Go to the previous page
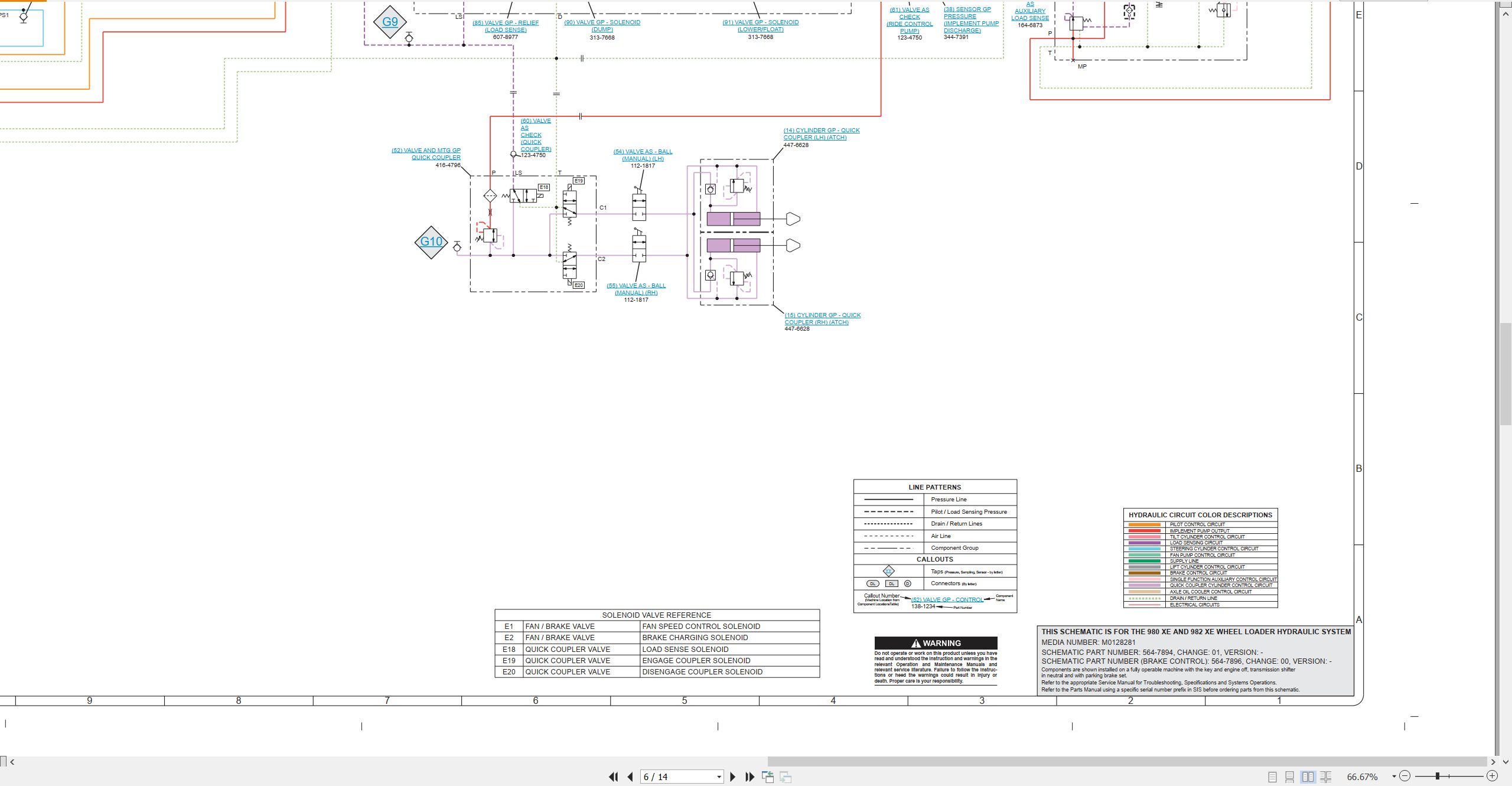Screen dimensions: 1512x786 (x=630, y=777)
